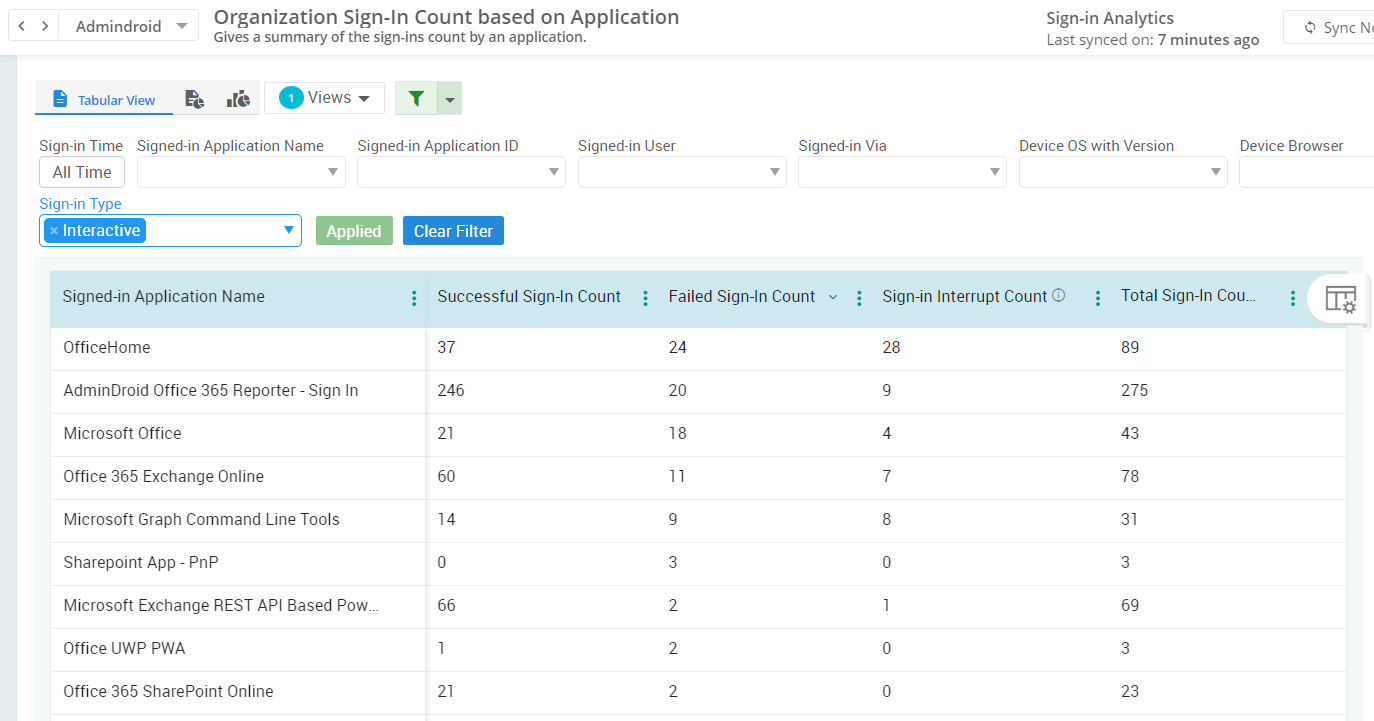Remove the Interactive filter tag
The image size is (1374, 721).
click(54, 231)
